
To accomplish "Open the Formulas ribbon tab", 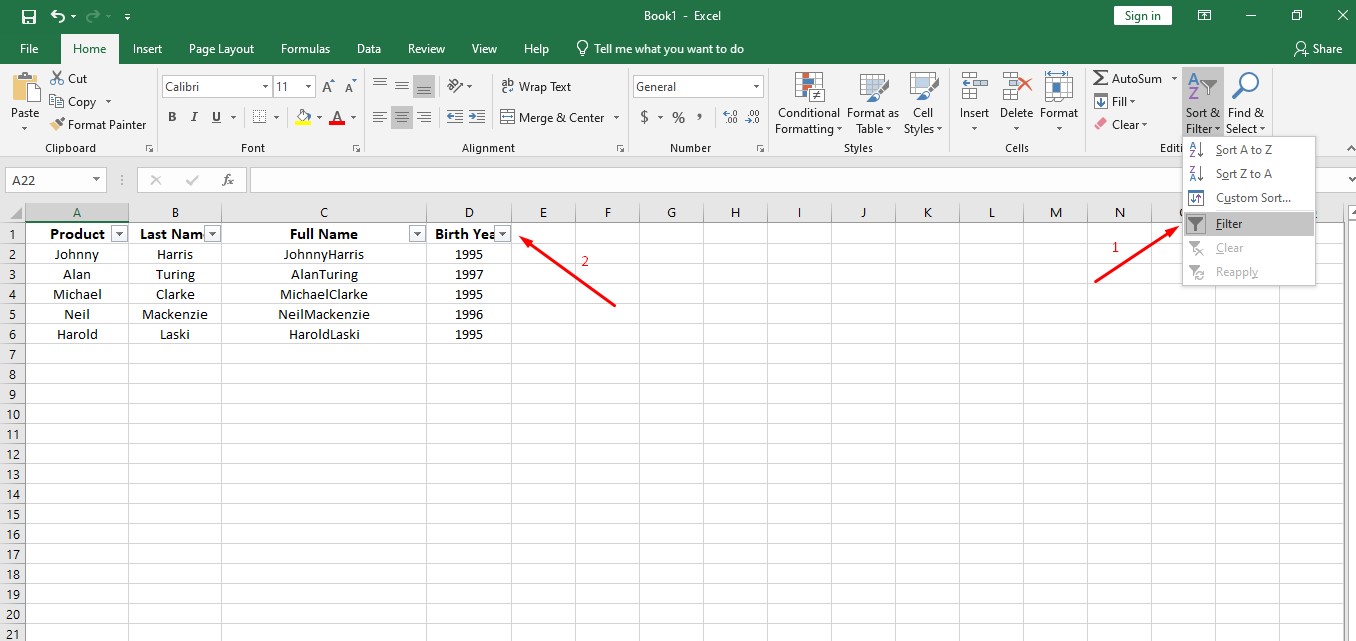I will [305, 48].
